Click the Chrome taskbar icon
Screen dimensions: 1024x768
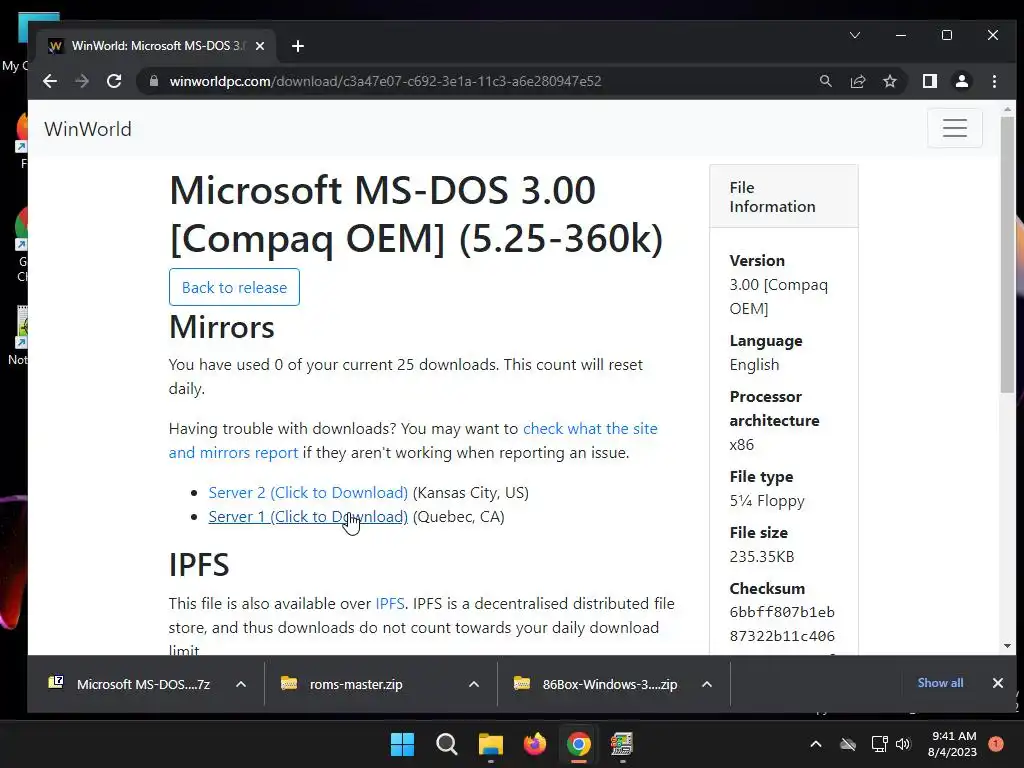click(x=579, y=744)
